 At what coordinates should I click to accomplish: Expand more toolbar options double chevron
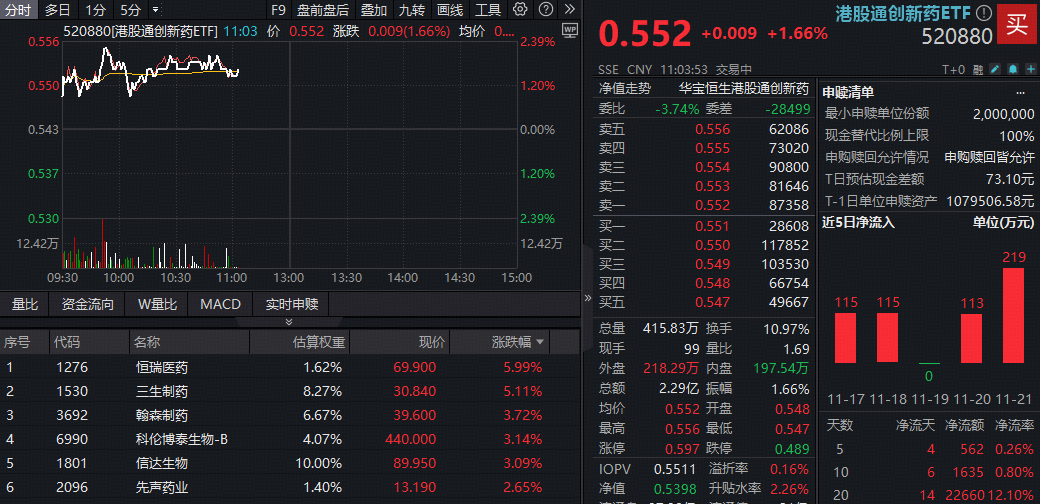(x=569, y=10)
